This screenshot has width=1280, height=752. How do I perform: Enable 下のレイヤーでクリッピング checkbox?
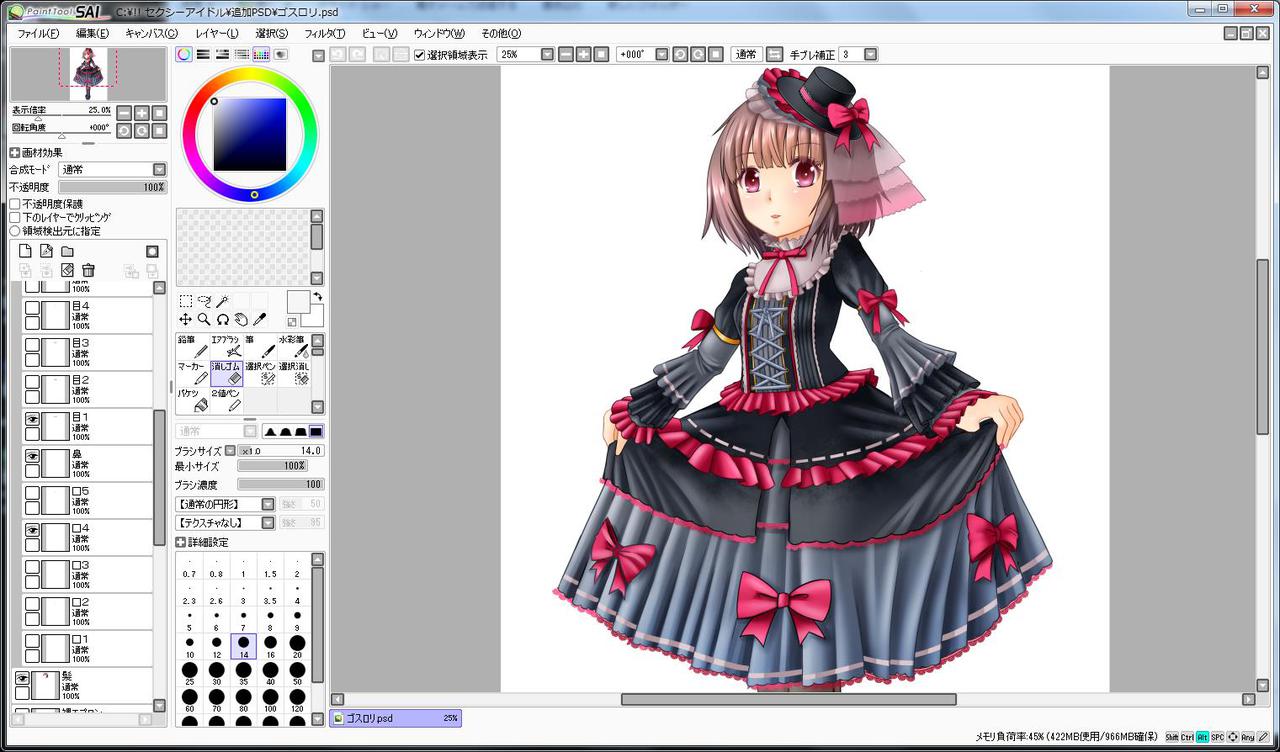[x=15, y=217]
